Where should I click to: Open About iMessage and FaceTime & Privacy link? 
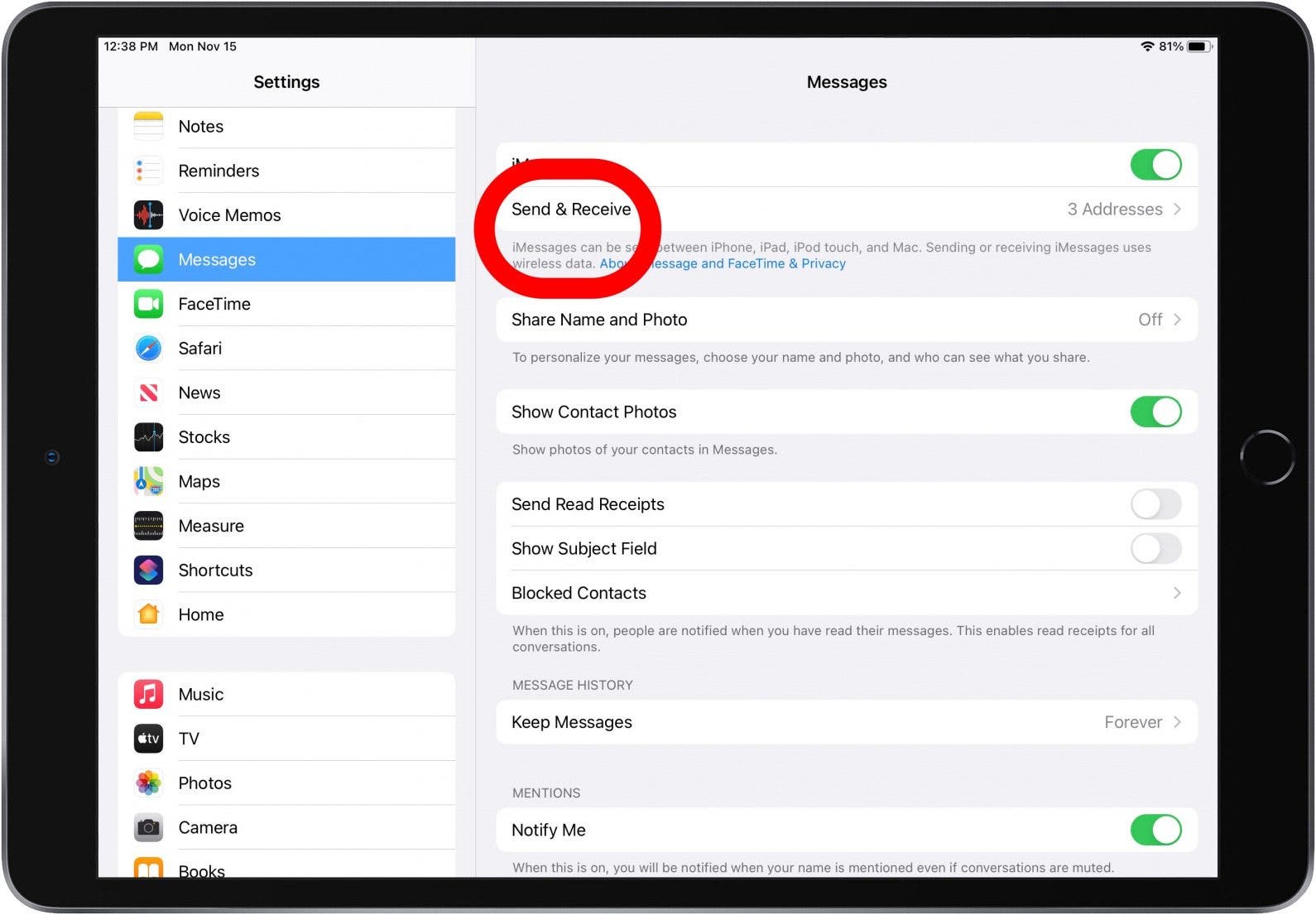[x=723, y=263]
